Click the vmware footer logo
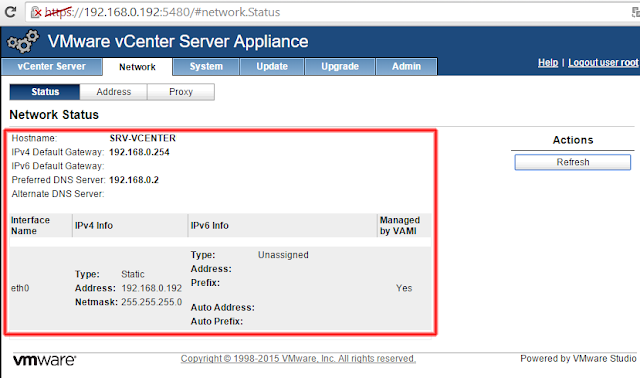This screenshot has height=378, width=640. 44,360
